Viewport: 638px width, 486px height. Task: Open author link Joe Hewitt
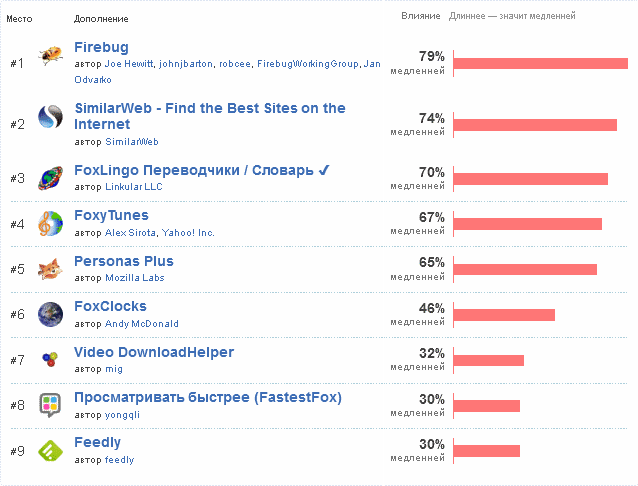click(129, 64)
